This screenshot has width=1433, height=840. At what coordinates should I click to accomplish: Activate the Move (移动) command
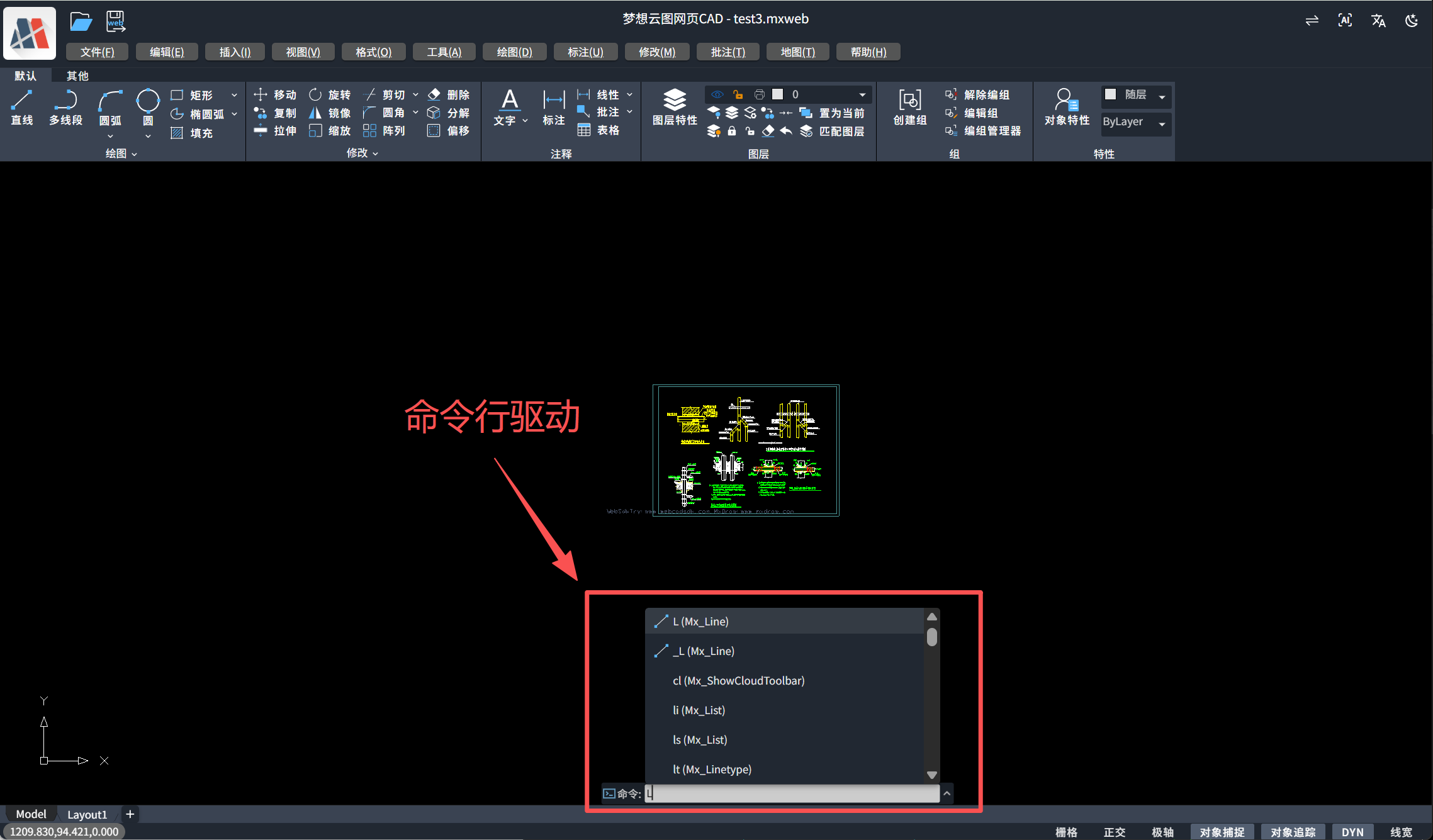click(275, 94)
